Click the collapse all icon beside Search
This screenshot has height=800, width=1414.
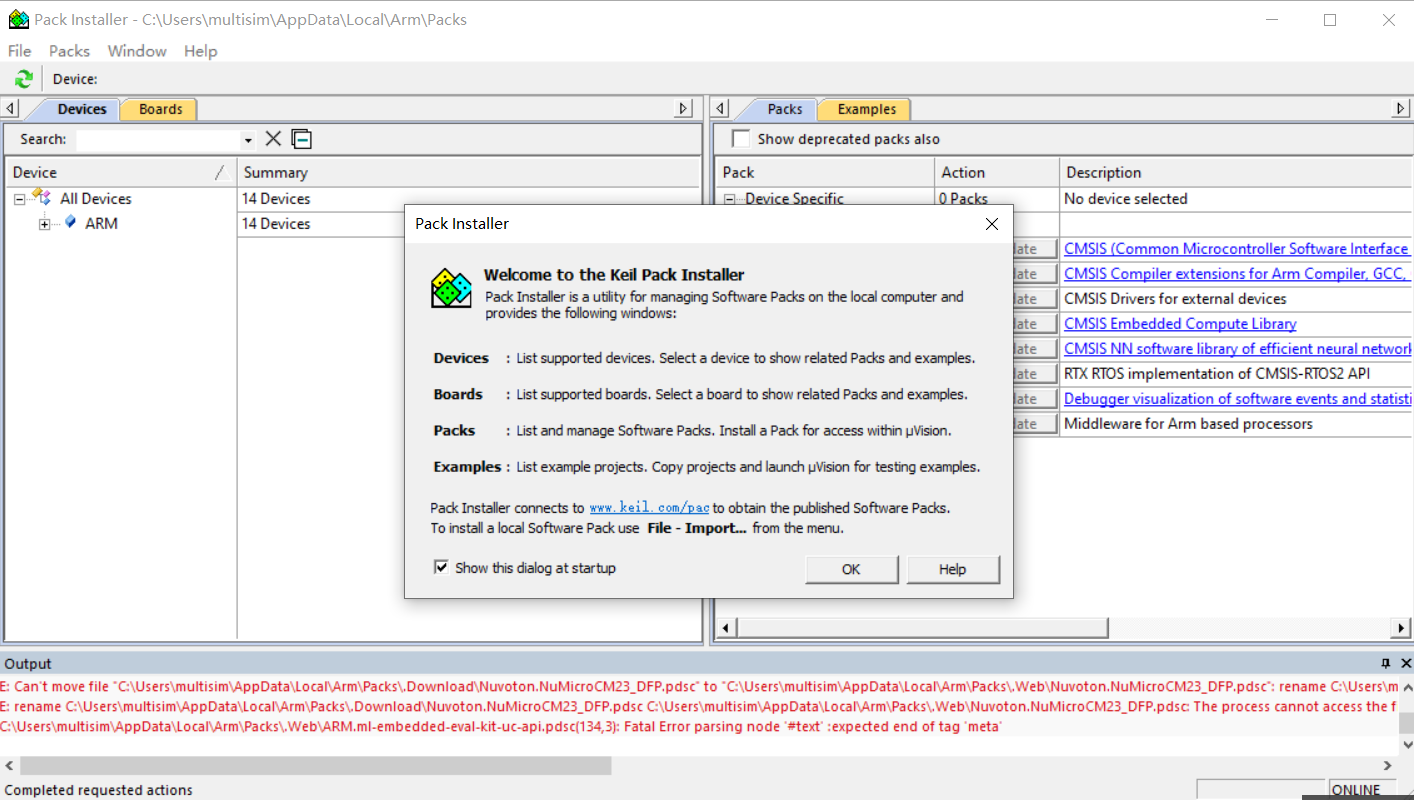(302, 139)
